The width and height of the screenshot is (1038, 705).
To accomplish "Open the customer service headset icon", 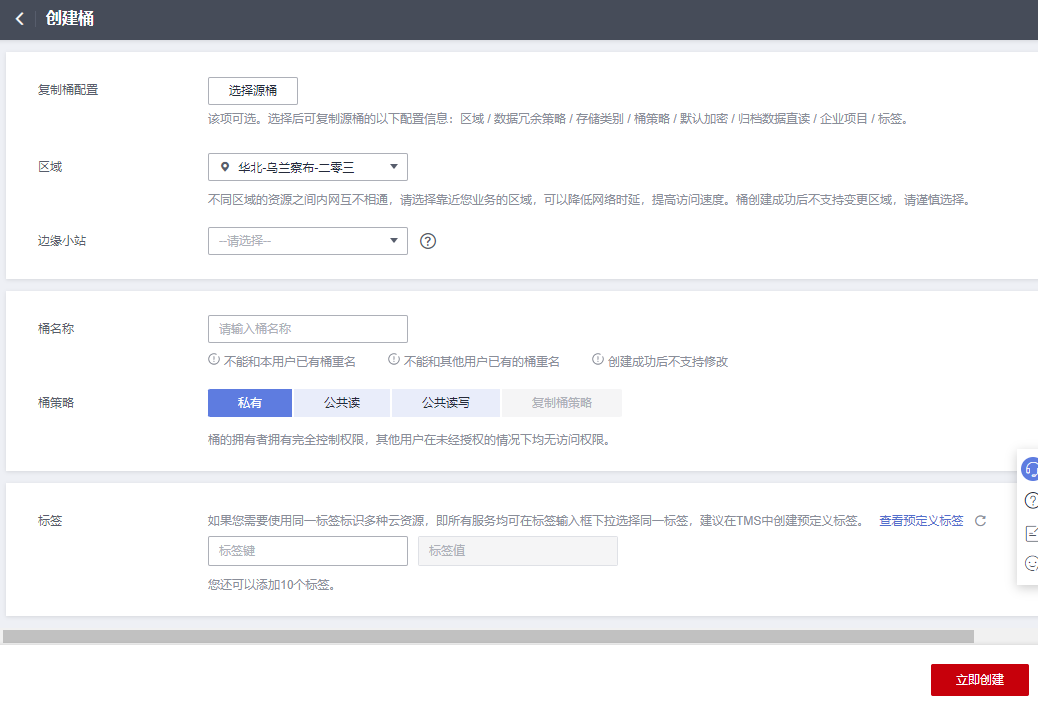I will (1030, 469).
